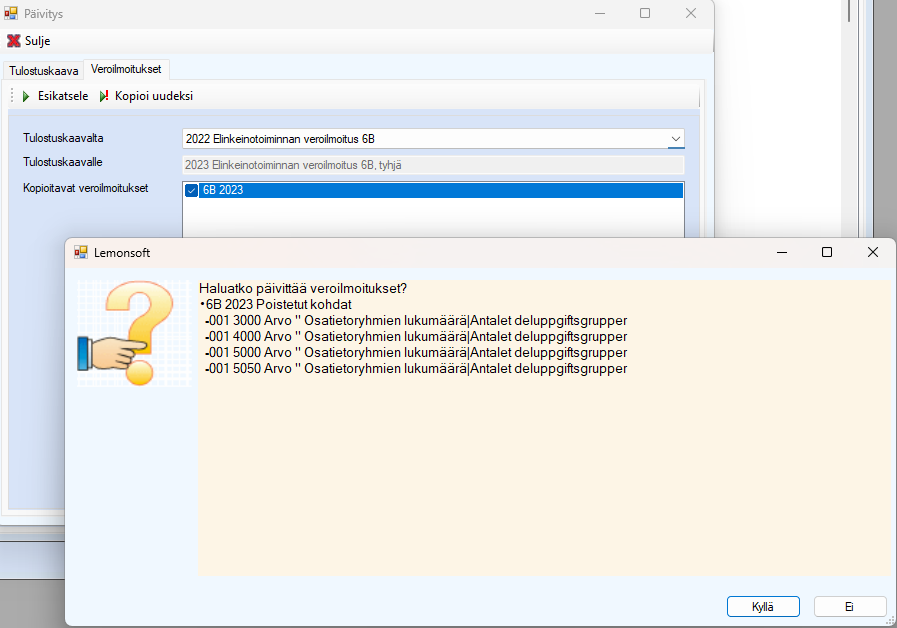Screen dimensions: 897x628
Task: Click the background window's scrollbar thumb
Action: coord(848,11)
